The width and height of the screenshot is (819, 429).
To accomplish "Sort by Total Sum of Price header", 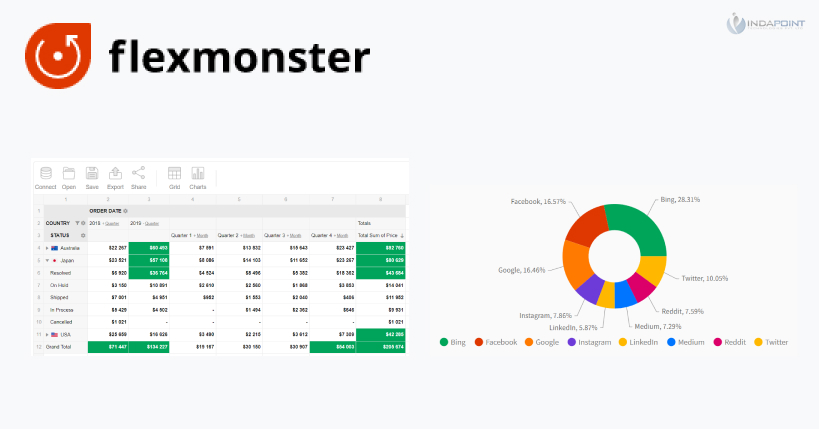I will (380, 236).
